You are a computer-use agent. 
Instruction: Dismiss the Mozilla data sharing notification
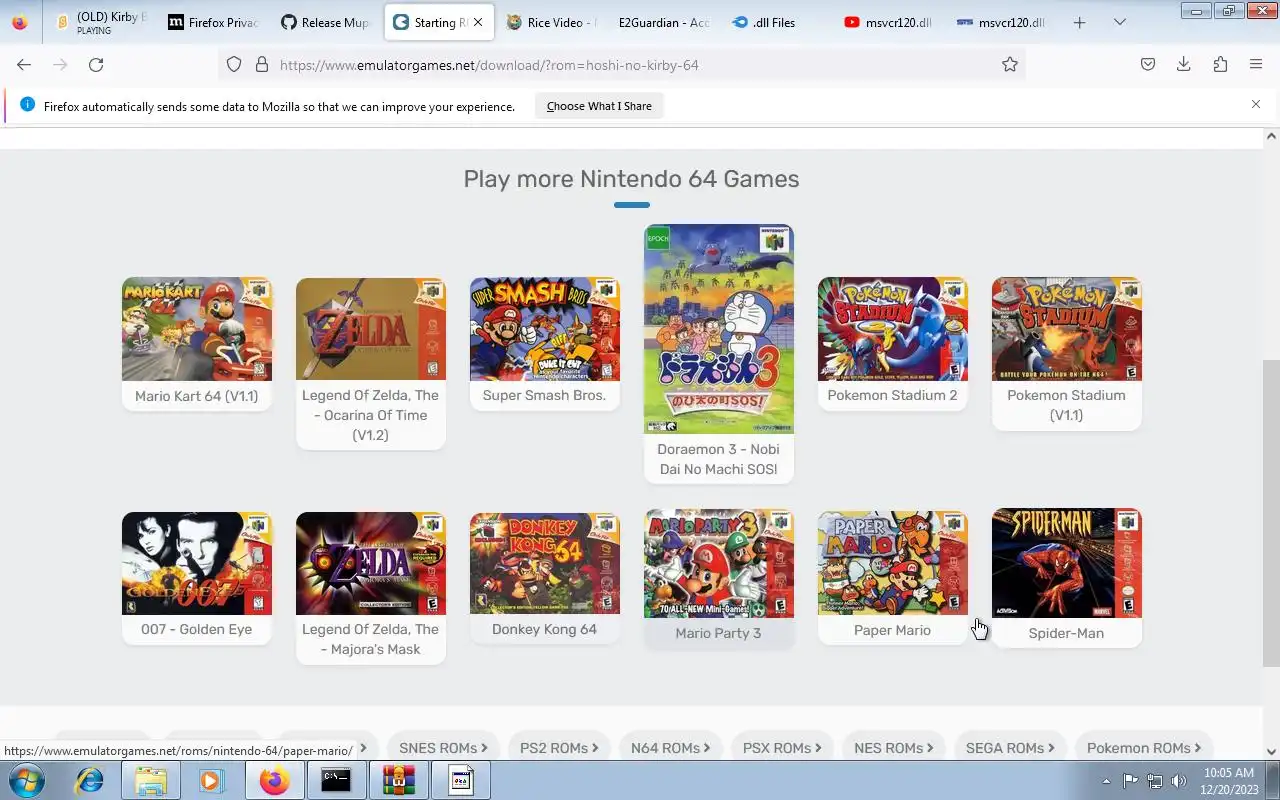coord(1256,104)
